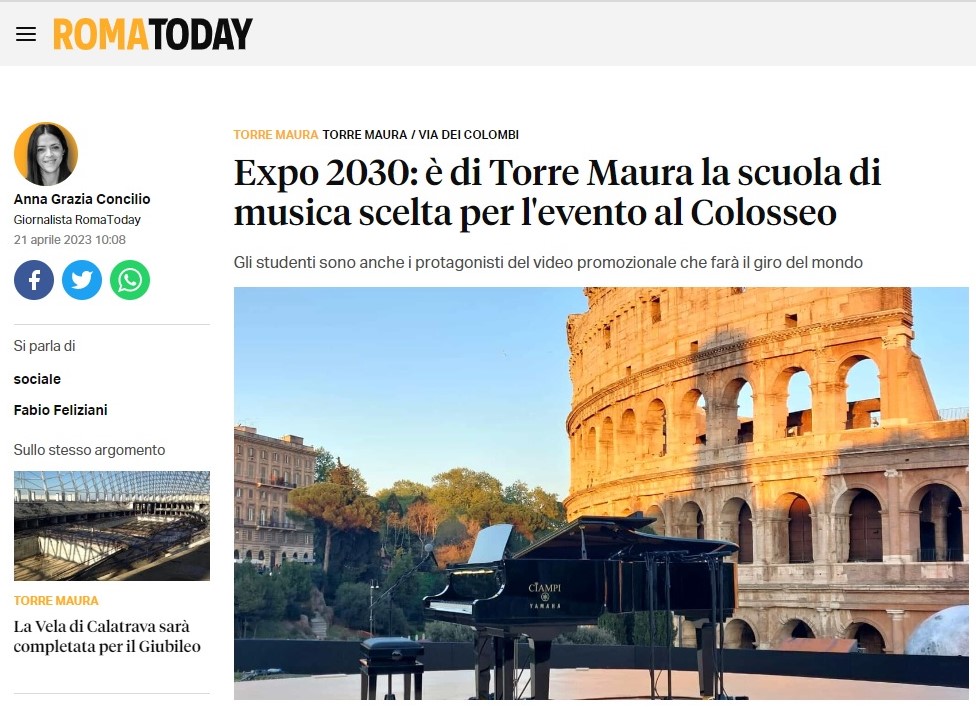The width and height of the screenshot is (976, 707).
Task: Open the Vela di Calatrava thumbnail
Action: (x=112, y=526)
